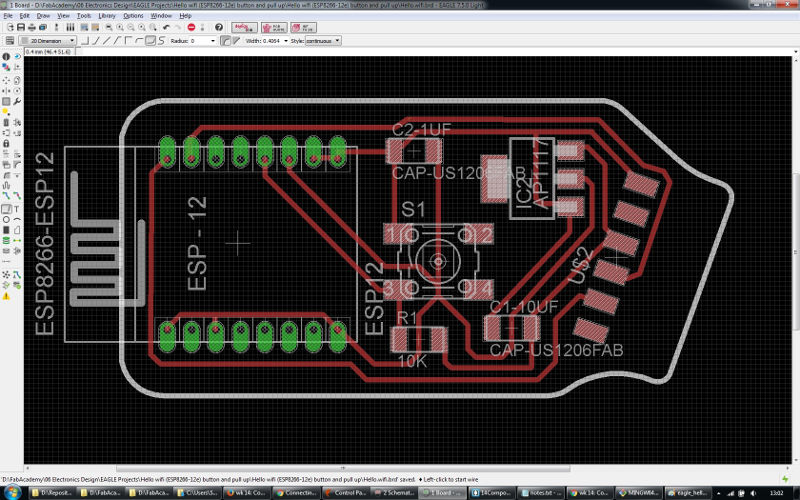This screenshot has height=500, width=800.
Task: Open the Style dropdown set to continuous
Action: [323, 41]
